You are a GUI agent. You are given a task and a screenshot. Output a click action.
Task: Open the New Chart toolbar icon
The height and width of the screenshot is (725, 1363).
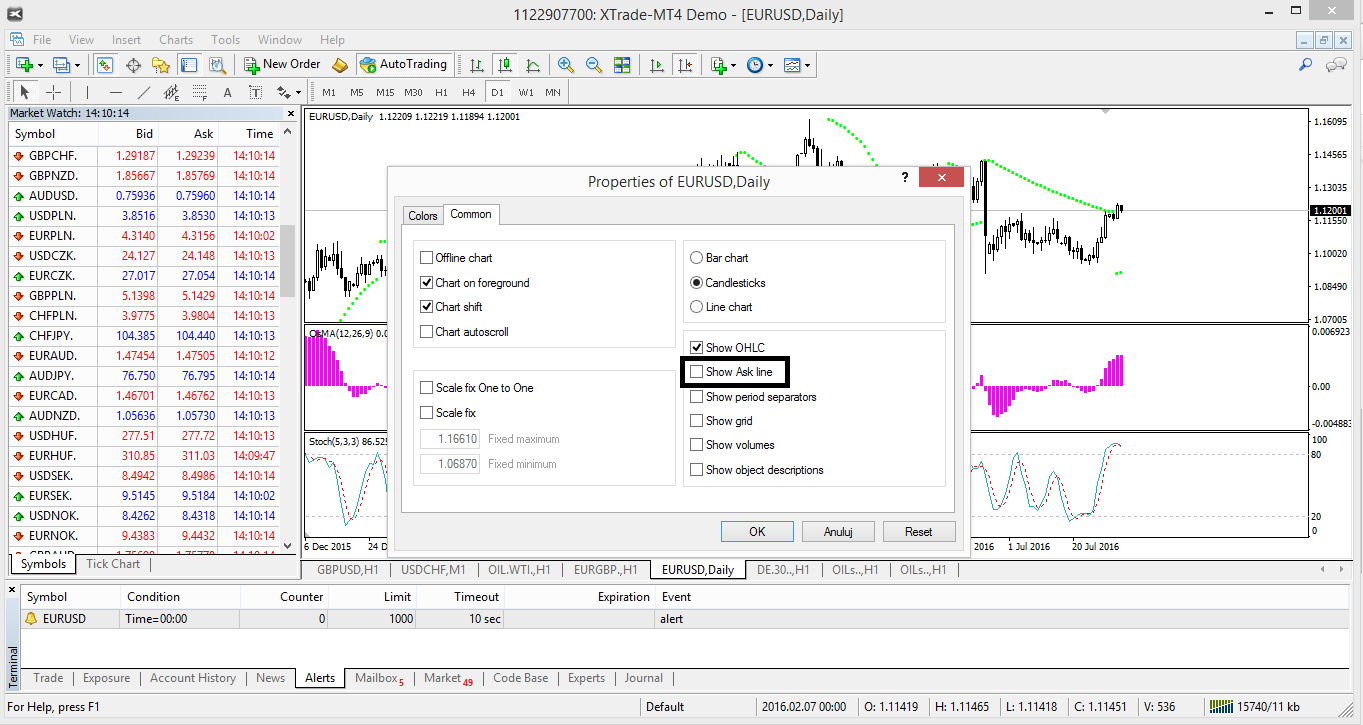pos(24,65)
